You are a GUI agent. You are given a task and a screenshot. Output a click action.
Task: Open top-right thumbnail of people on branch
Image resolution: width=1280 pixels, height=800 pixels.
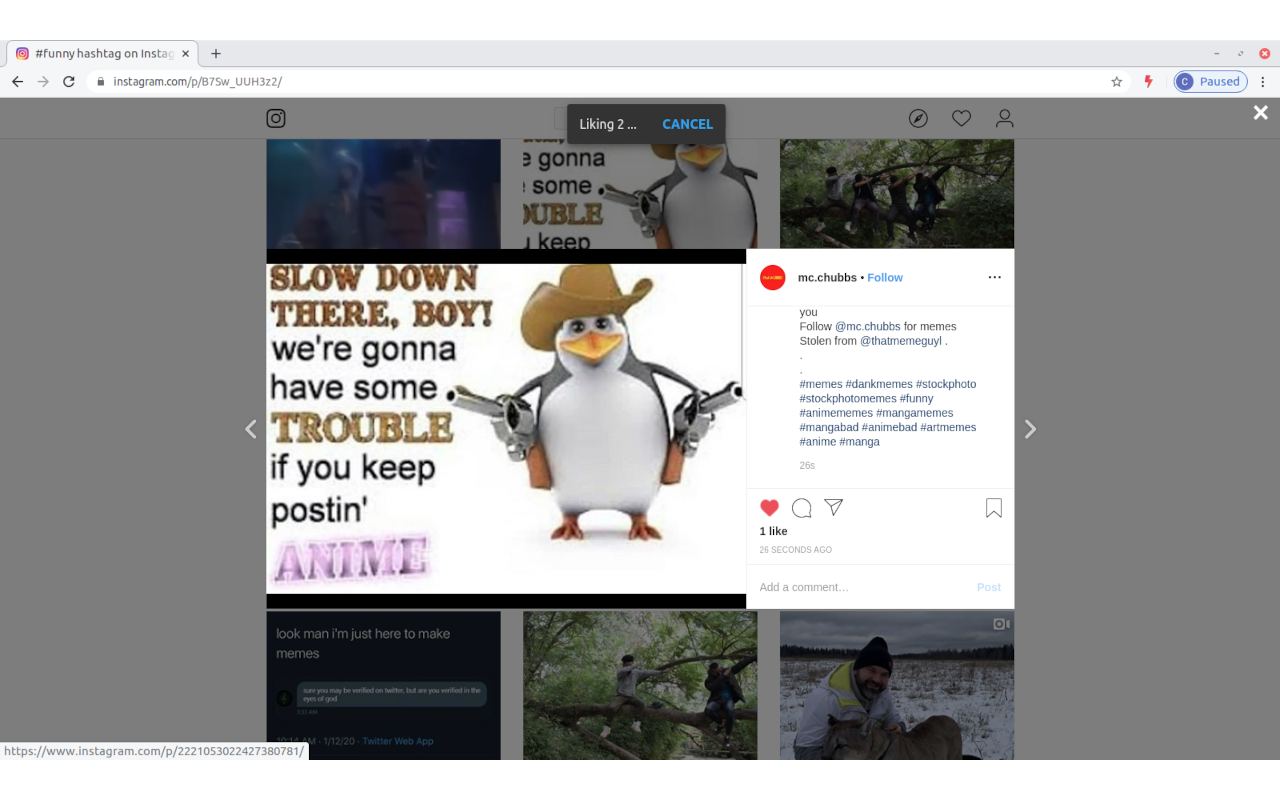click(897, 194)
